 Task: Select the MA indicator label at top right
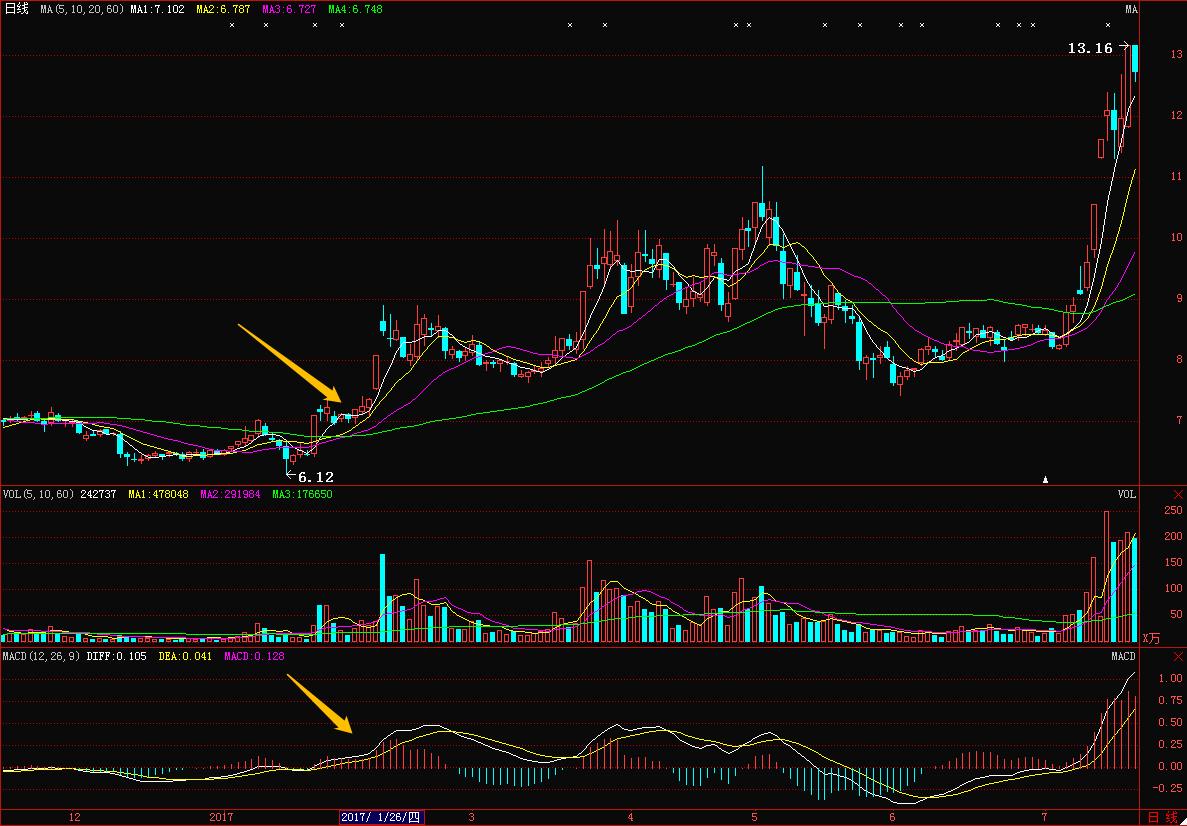click(x=1131, y=9)
